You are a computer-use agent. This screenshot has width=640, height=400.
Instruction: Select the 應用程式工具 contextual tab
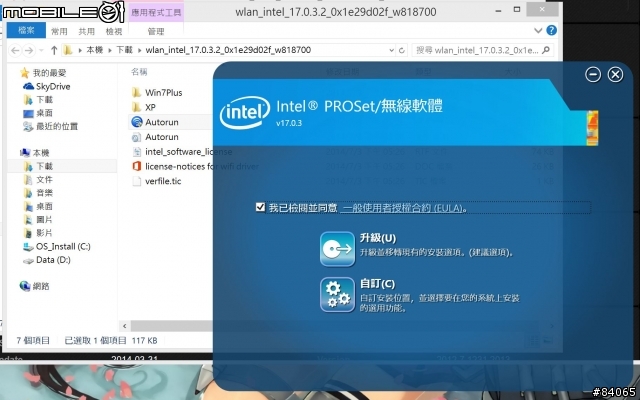pyautogui.click(x=156, y=13)
